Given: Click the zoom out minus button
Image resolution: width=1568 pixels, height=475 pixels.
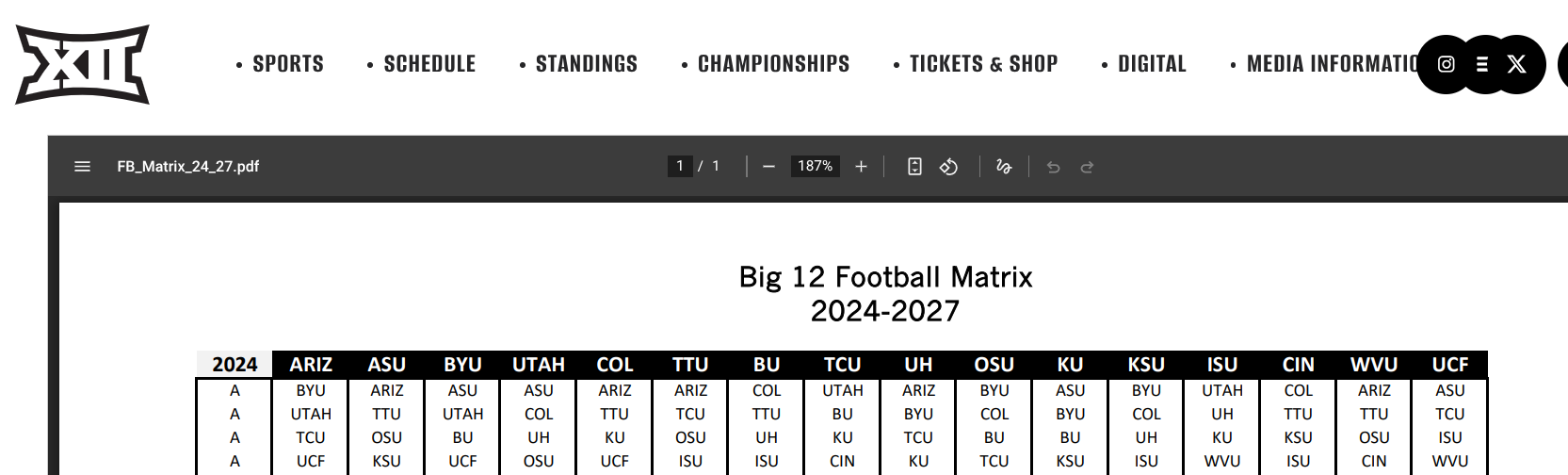Looking at the screenshot, I should 768,167.
